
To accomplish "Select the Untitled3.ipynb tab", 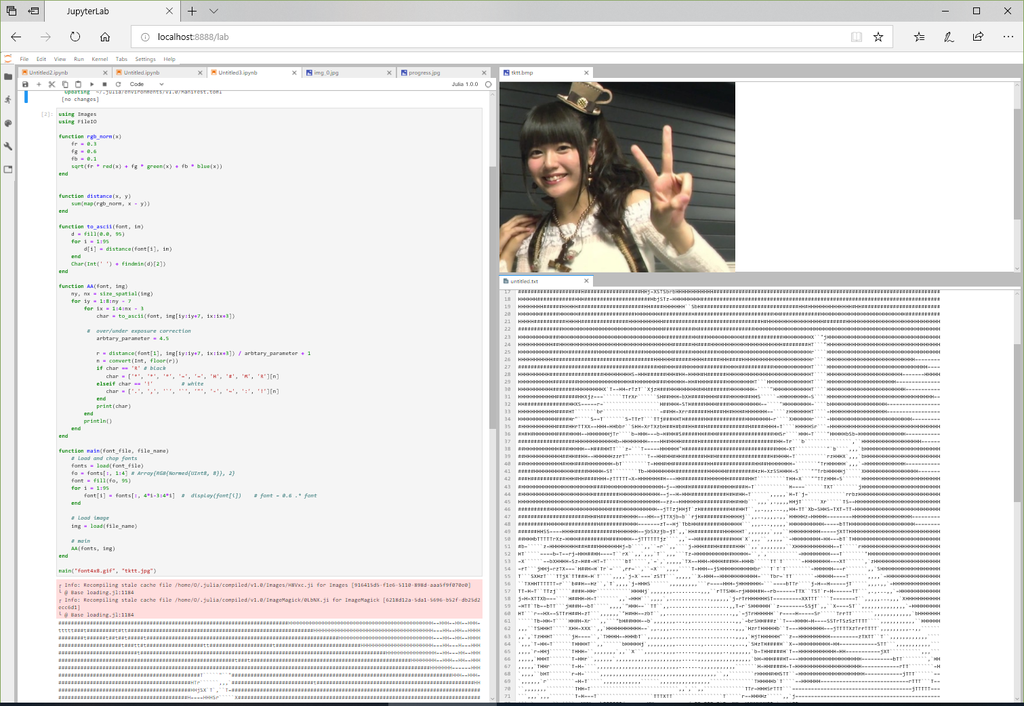I will 253,72.
